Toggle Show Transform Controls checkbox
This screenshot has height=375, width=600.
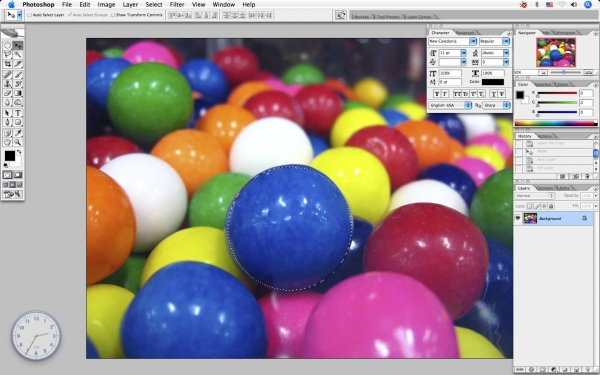[x=112, y=15]
